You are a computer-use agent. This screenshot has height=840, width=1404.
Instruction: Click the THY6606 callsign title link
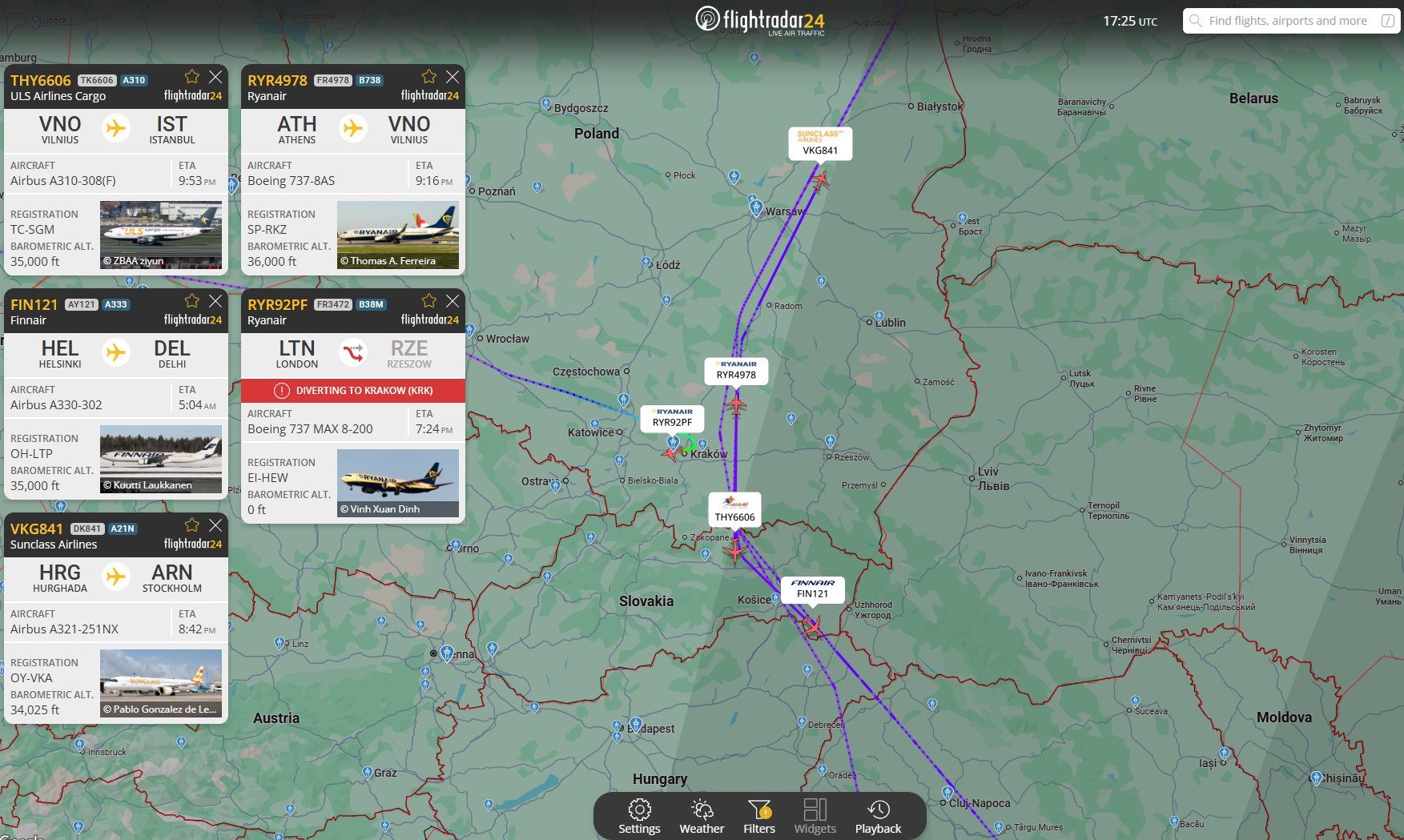[x=41, y=80]
